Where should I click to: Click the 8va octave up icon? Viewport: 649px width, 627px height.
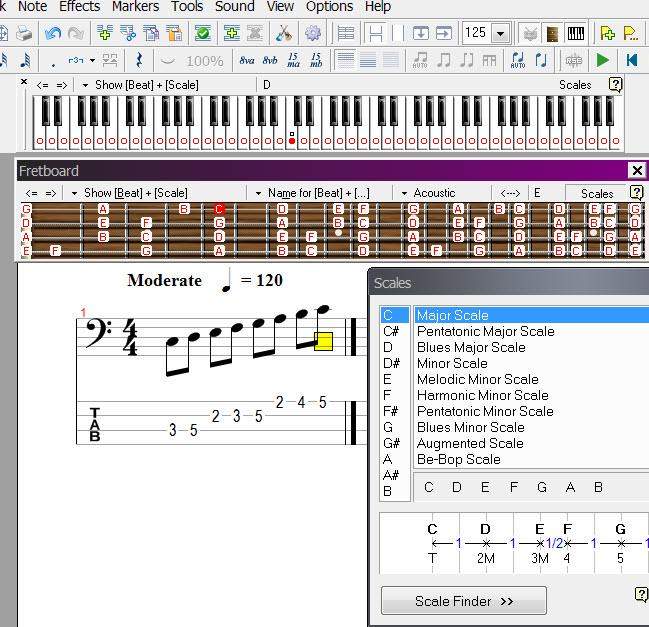[x=247, y=60]
